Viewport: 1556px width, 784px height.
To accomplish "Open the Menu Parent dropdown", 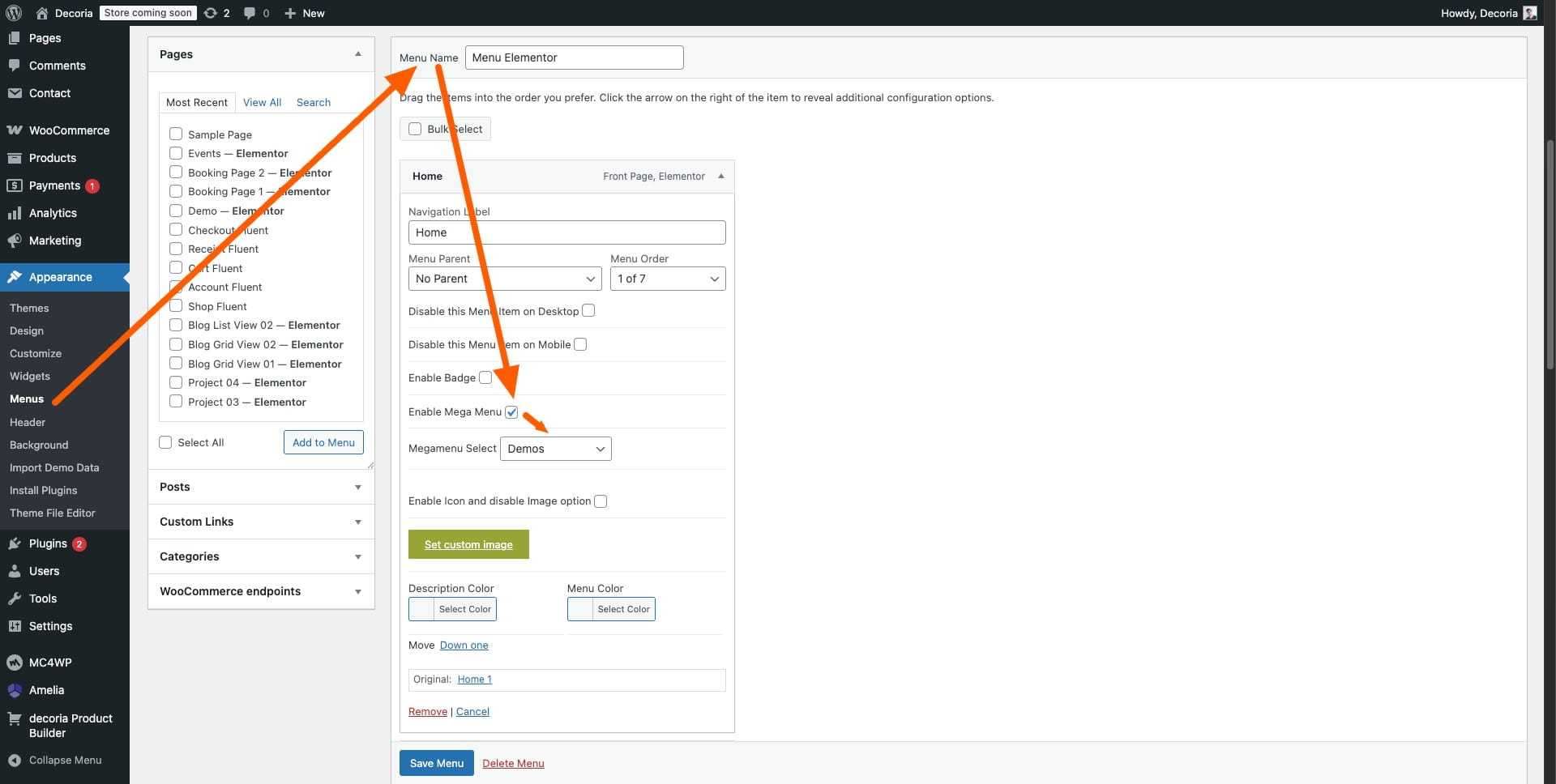I will pos(505,279).
